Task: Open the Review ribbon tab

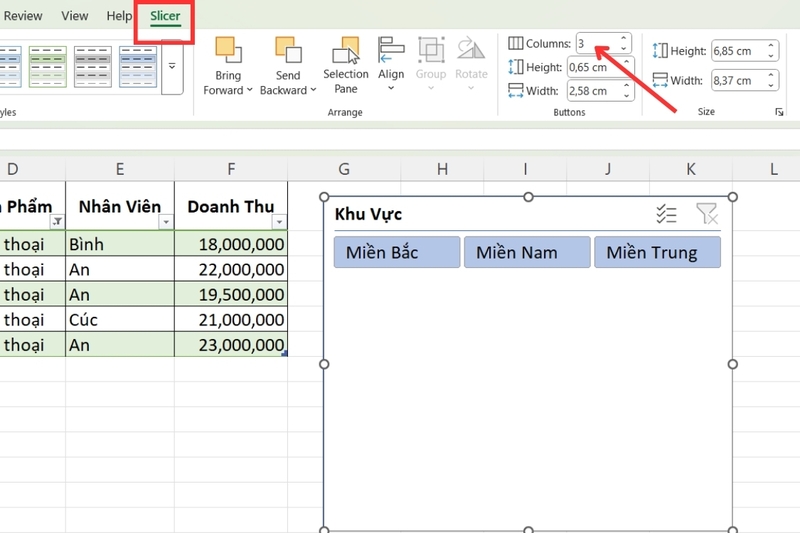Action: coord(22,16)
